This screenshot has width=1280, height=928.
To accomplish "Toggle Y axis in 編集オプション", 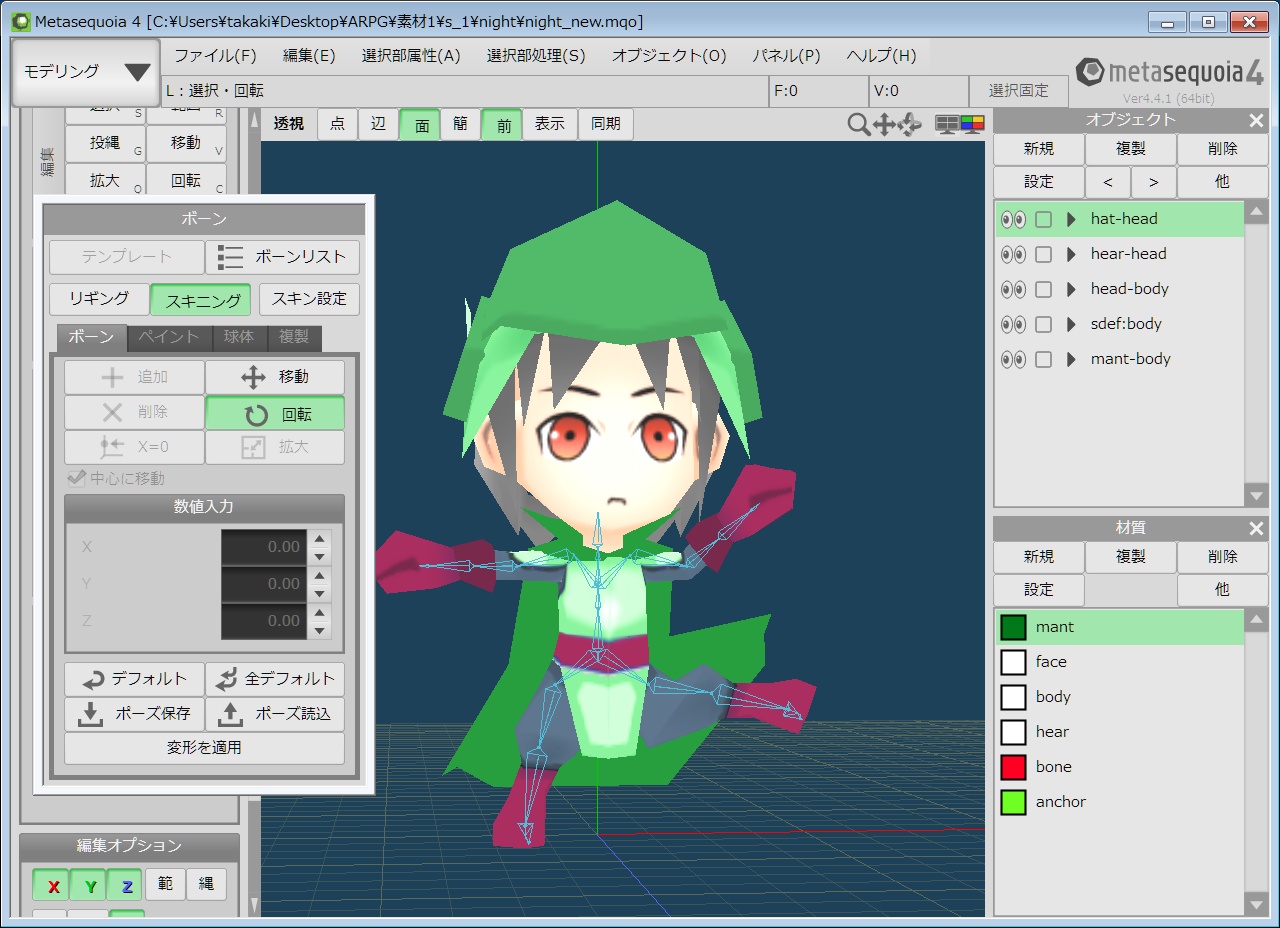I will [89, 886].
